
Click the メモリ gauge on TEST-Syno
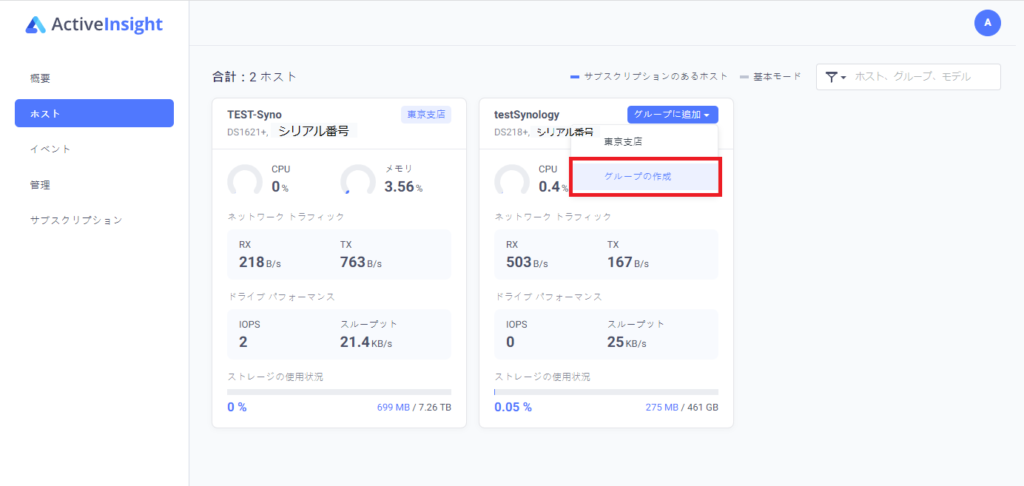[358, 181]
